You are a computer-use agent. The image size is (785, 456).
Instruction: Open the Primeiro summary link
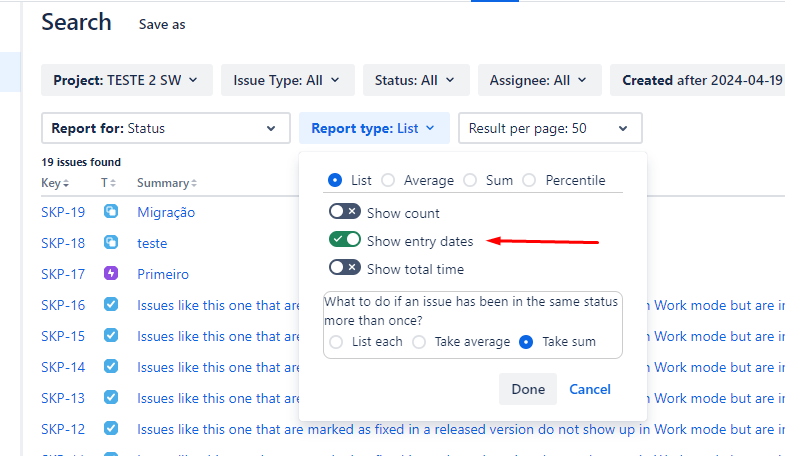click(x=163, y=274)
